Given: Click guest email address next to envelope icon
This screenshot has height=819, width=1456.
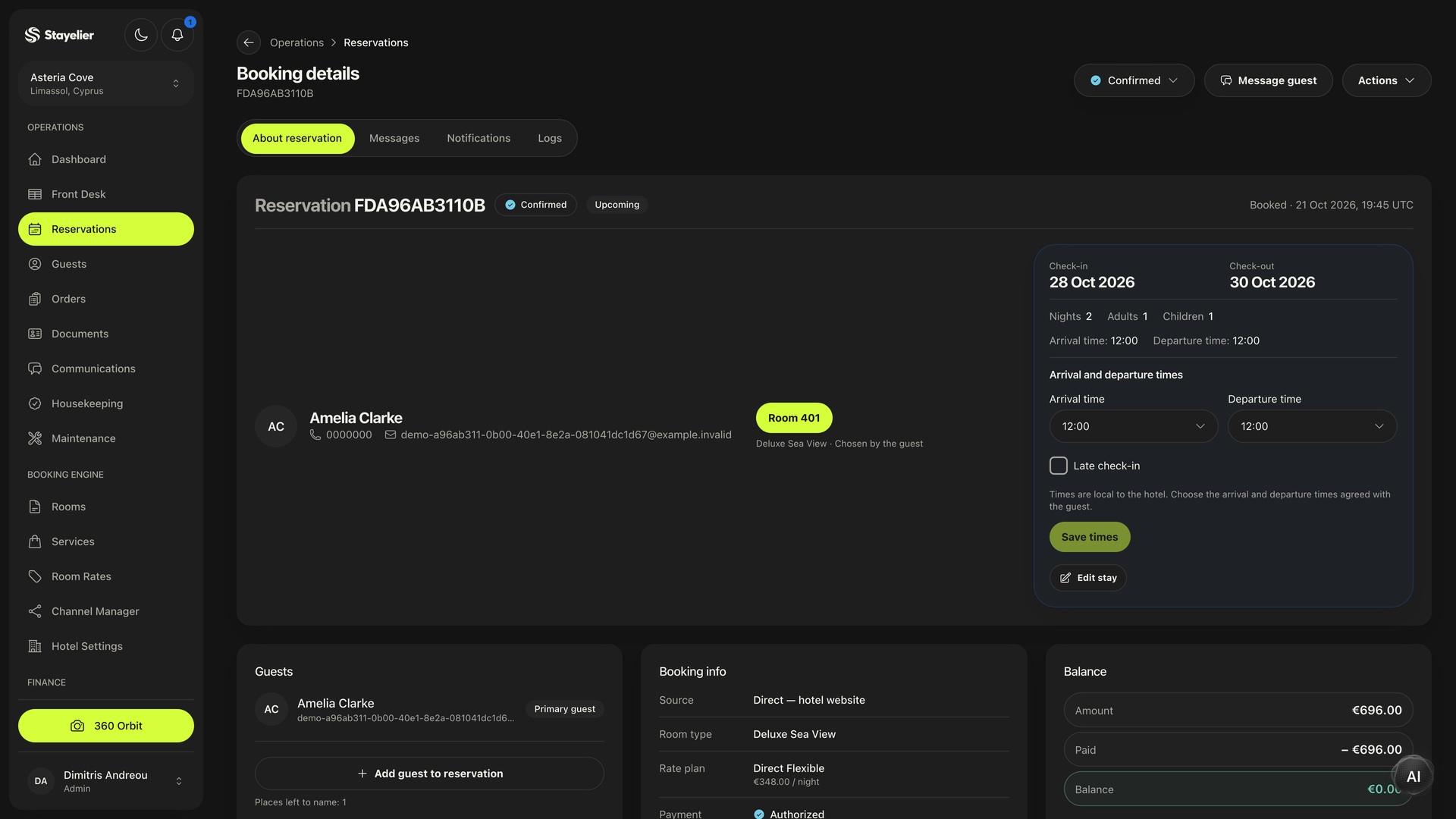Looking at the screenshot, I should [x=566, y=435].
